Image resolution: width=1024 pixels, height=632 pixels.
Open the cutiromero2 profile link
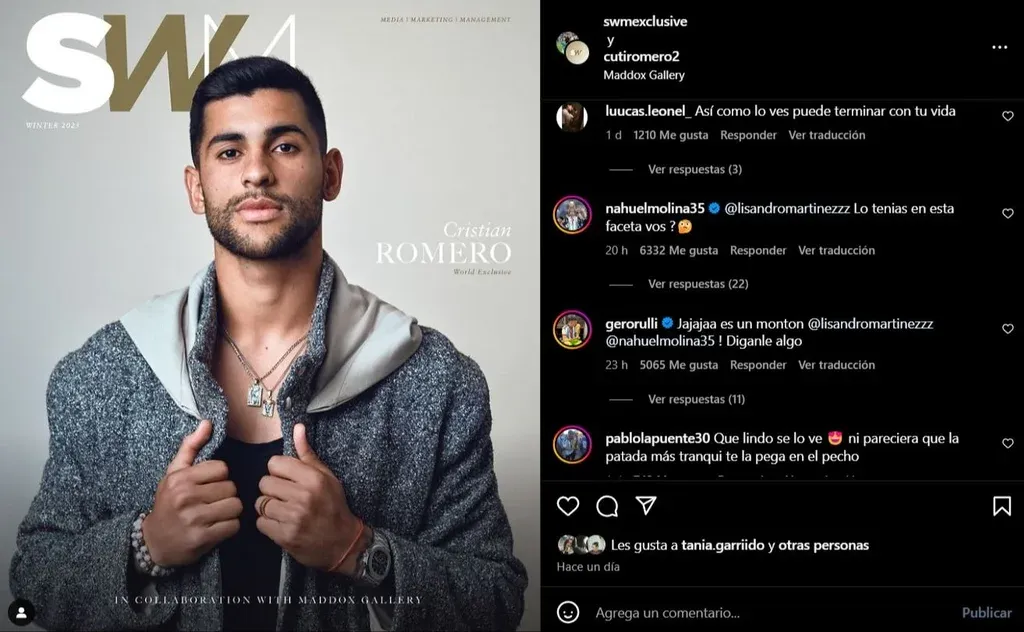[641, 57]
